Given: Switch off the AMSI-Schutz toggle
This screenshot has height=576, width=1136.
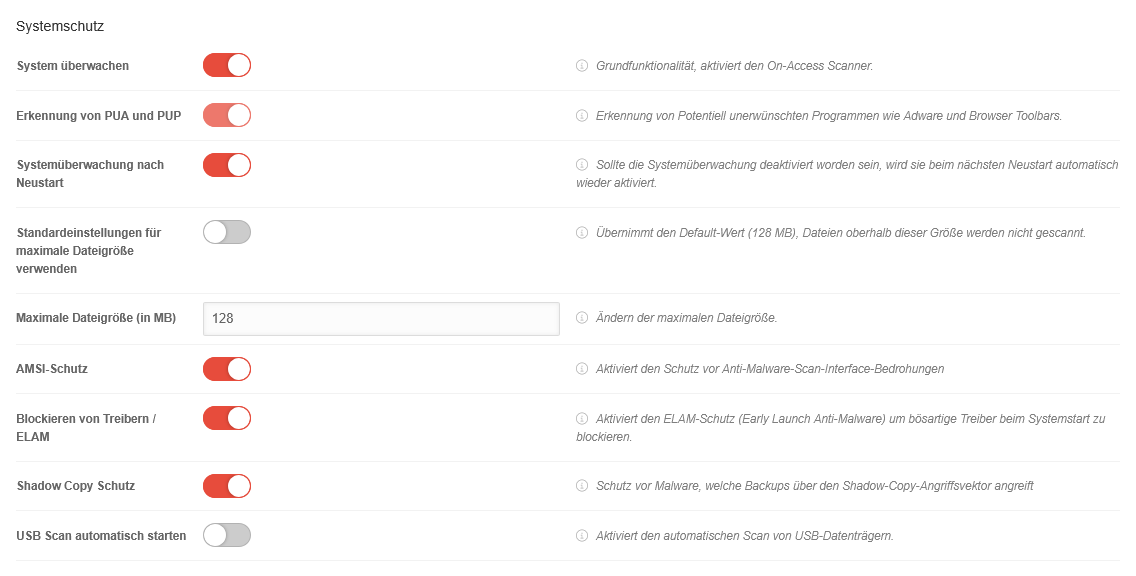Looking at the screenshot, I should [226, 369].
